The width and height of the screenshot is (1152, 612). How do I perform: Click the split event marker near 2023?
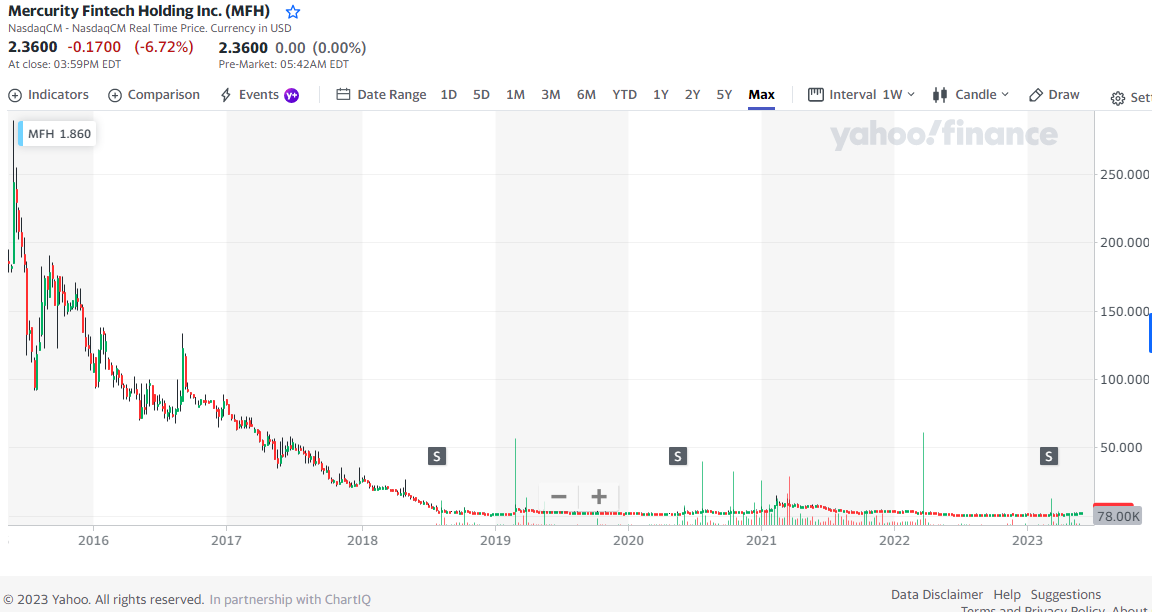point(1048,456)
